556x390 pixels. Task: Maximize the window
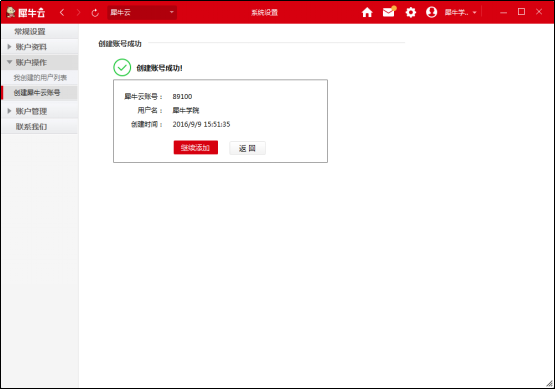[x=521, y=12]
